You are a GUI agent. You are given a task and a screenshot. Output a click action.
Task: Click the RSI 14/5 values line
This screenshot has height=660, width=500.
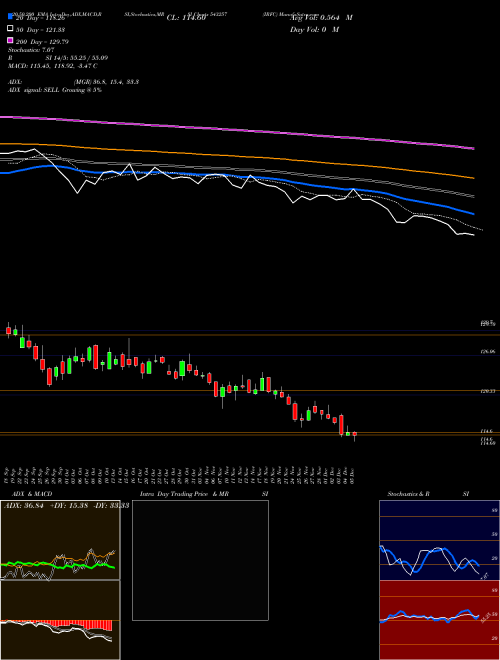coord(58,58)
